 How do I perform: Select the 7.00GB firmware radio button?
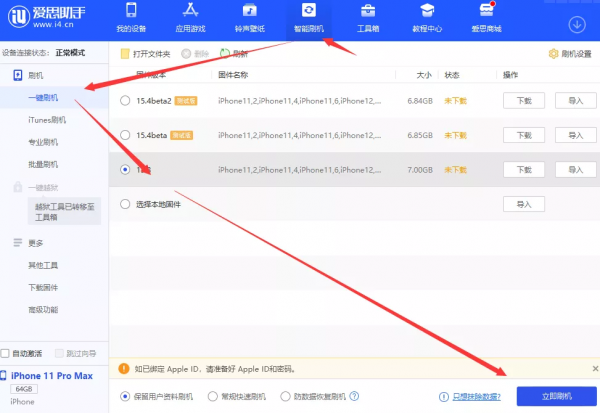click(x=125, y=170)
